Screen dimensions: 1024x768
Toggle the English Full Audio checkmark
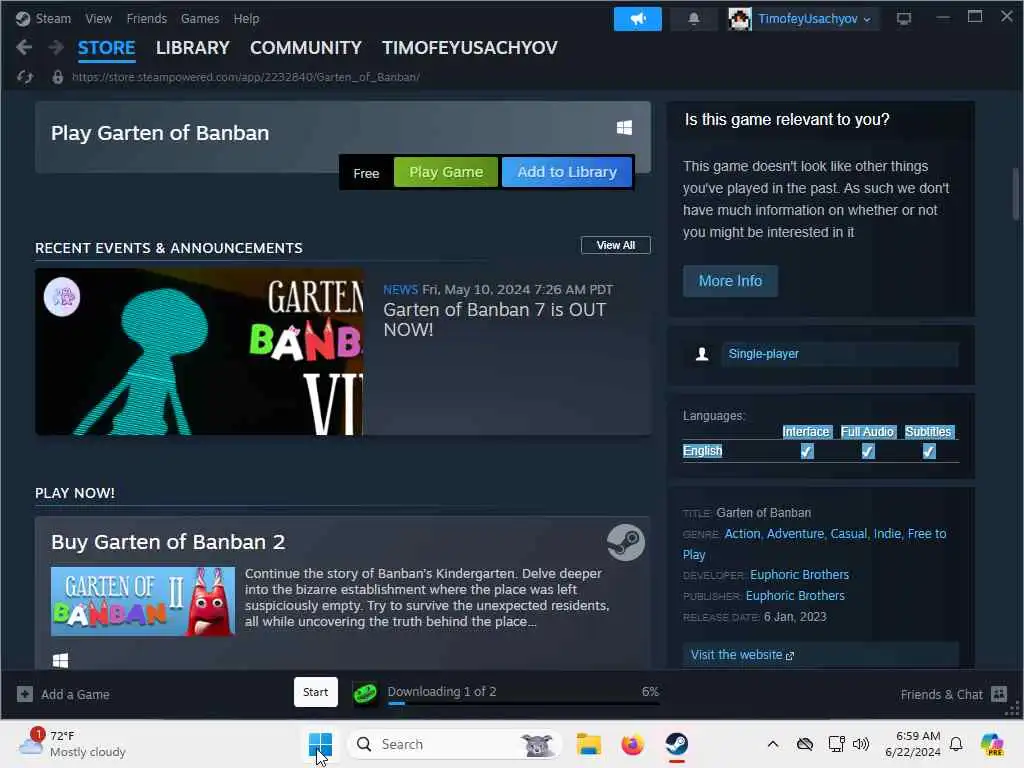(868, 451)
